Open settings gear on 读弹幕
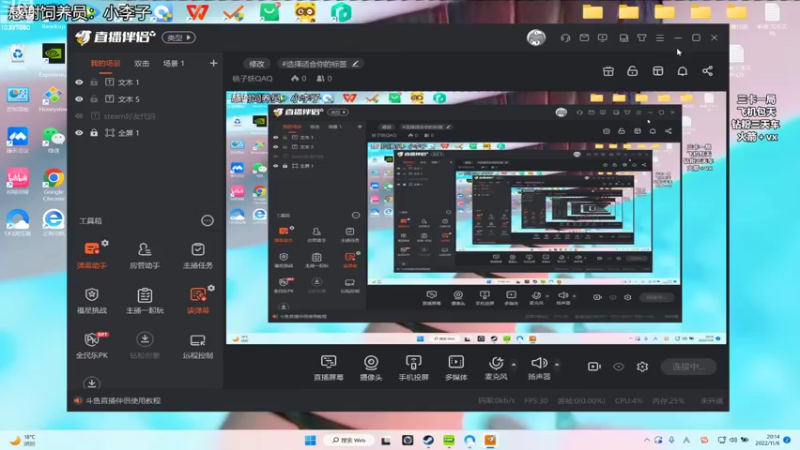Viewport: 800px width, 450px height. coord(211,288)
